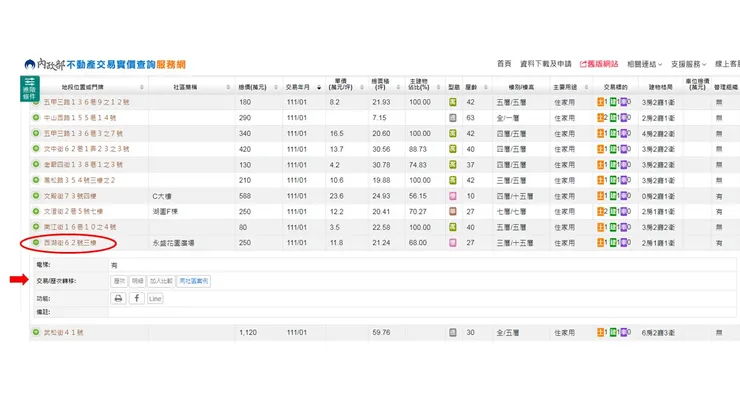
Task: Click the building type icon for the 180萬 row
Action: pos(453,102)
